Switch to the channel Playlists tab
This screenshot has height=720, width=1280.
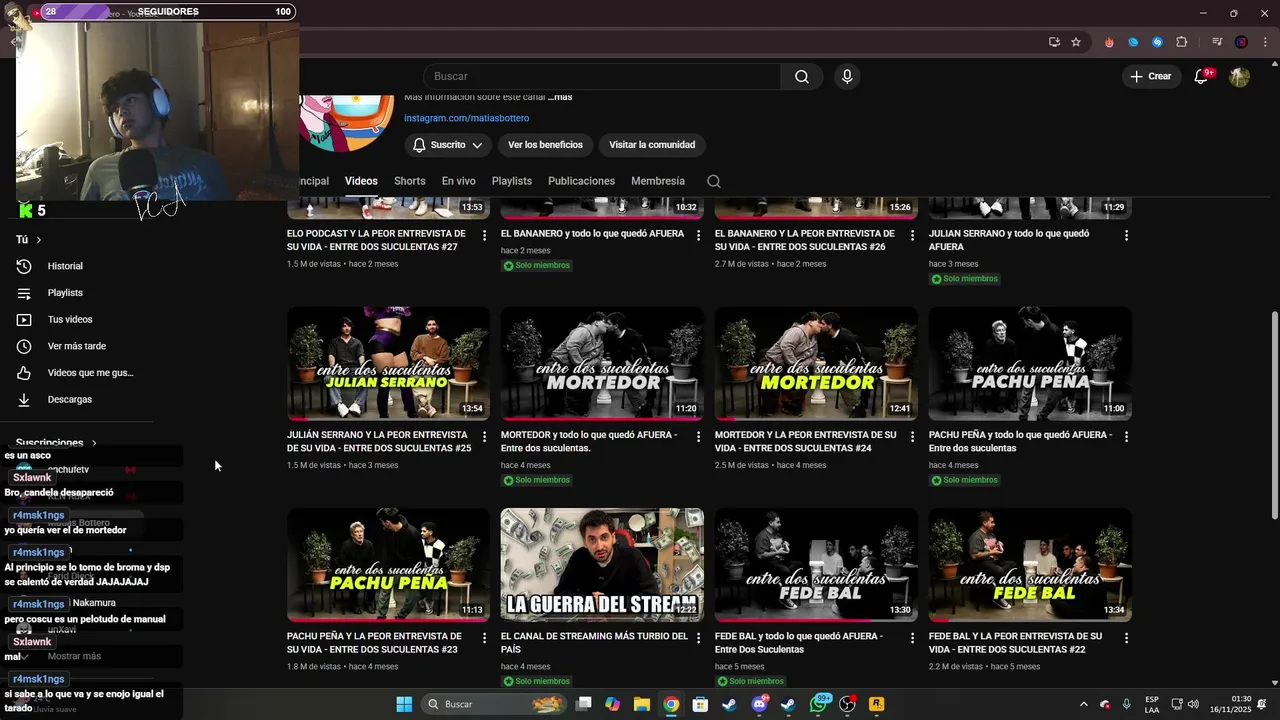pos(512,181)
